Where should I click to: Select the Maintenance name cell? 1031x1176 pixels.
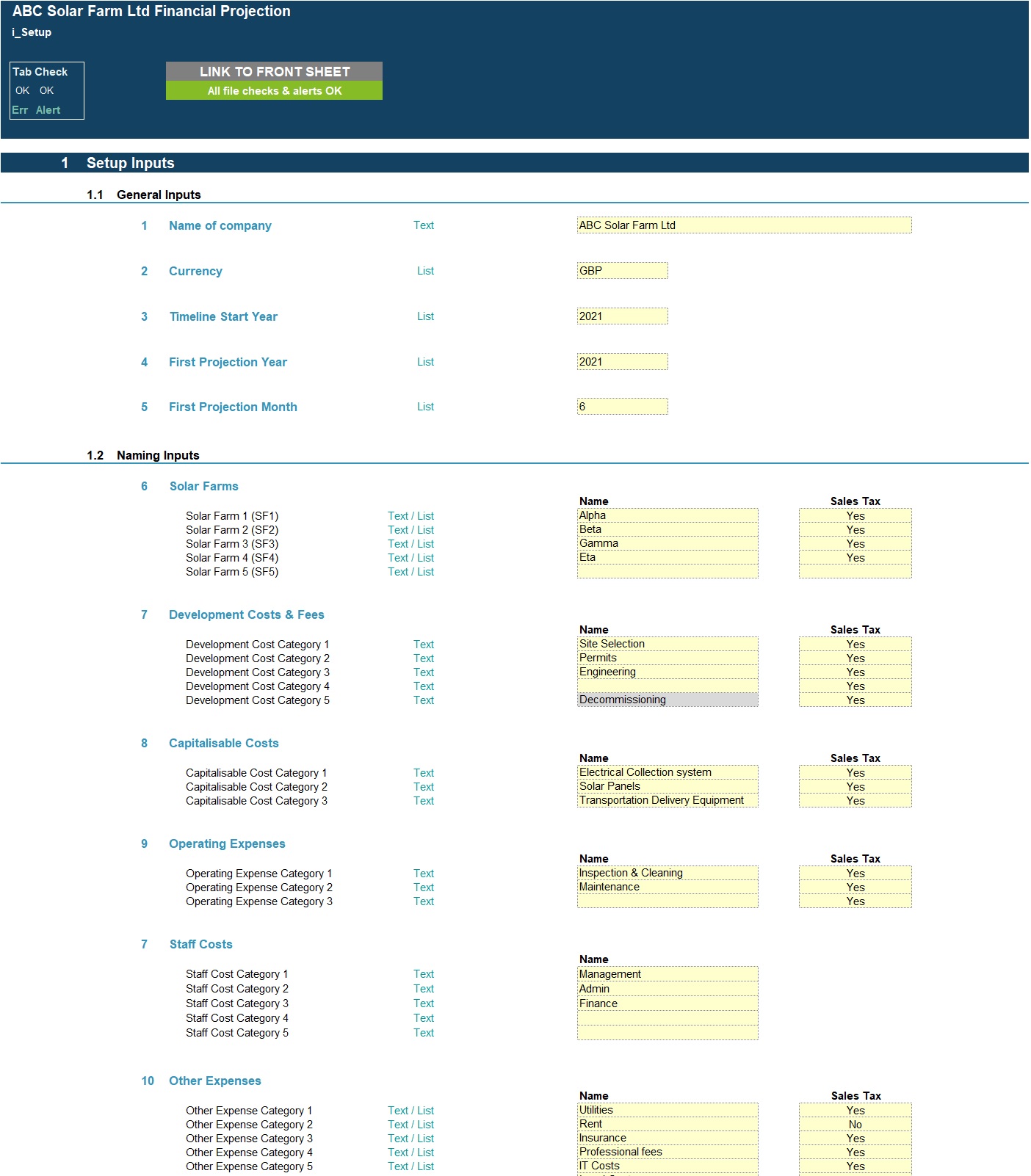click(668, 887)
